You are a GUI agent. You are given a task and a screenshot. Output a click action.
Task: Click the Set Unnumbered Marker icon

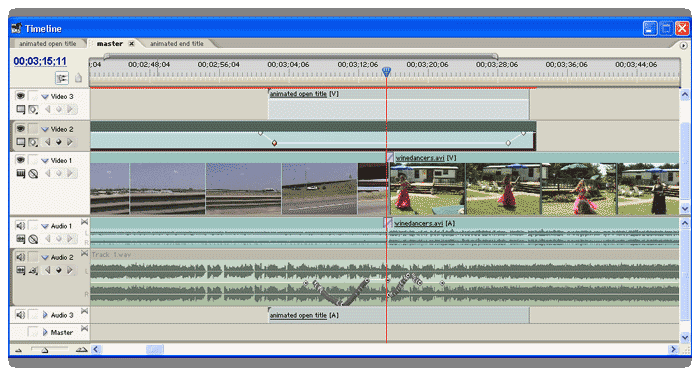pos(78,78)
